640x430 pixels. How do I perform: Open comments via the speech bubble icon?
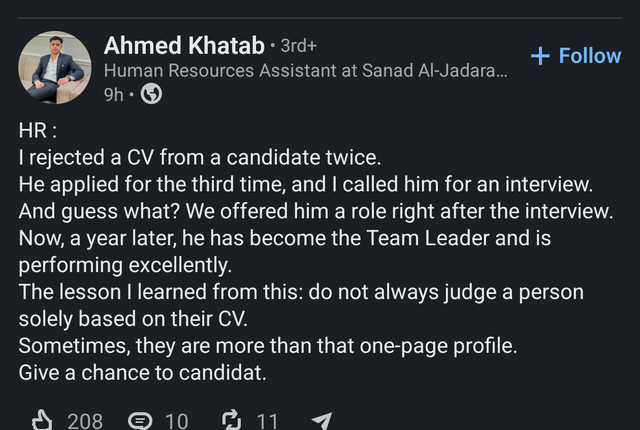point(140,420)
